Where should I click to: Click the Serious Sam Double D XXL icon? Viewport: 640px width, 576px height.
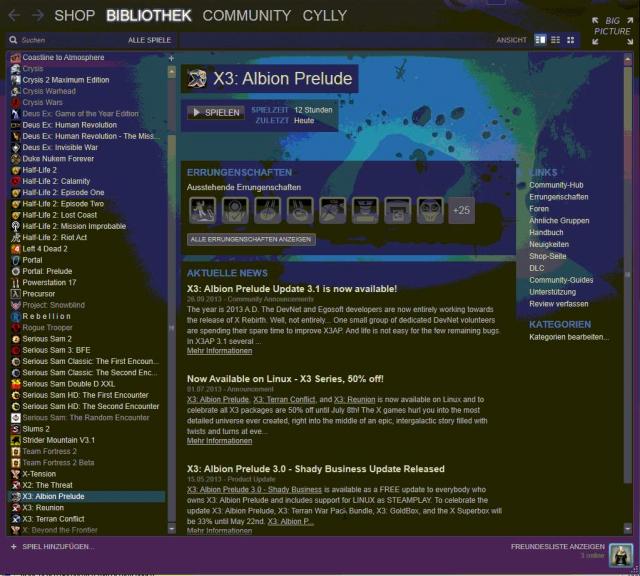tap(16, 384)
